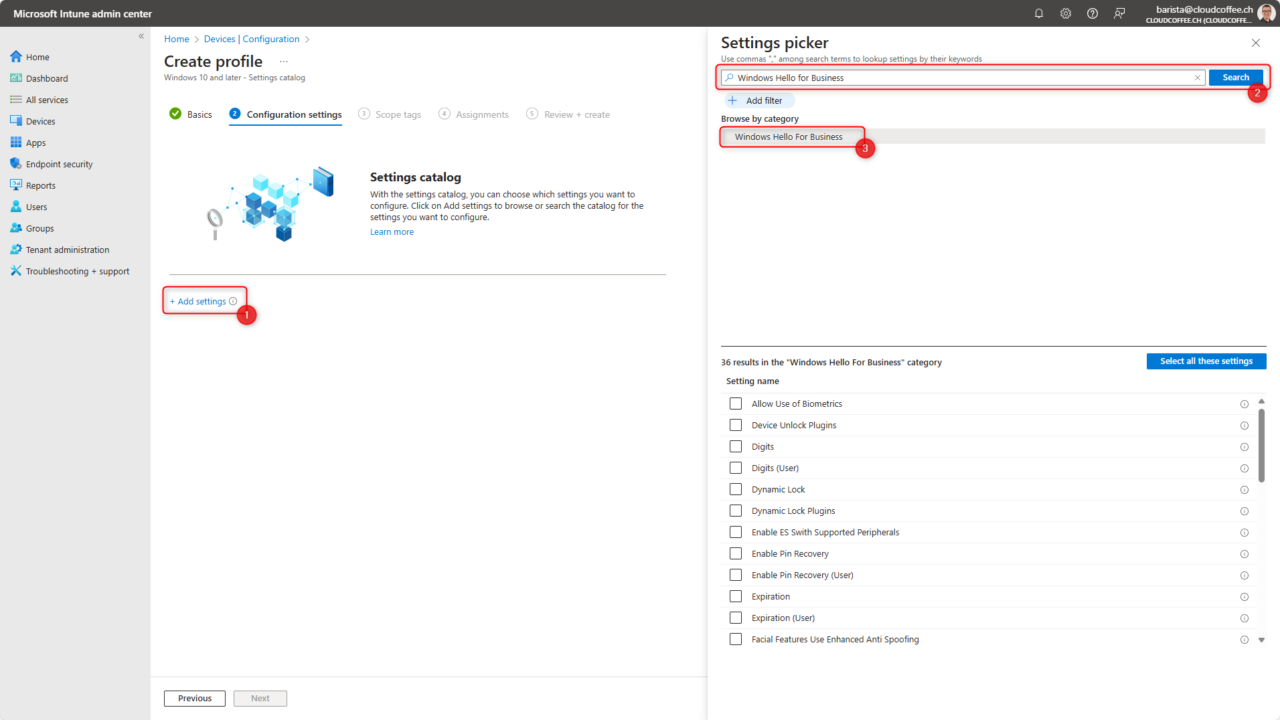Open the portal settings gear

tap(1065, 13)
